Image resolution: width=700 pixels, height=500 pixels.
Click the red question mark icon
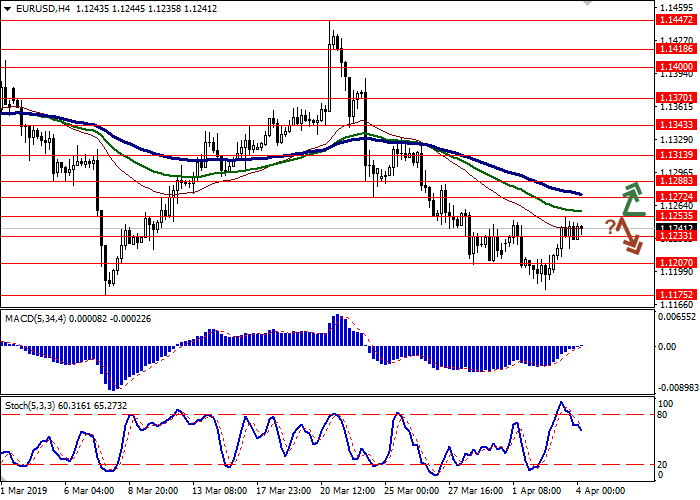(609, 225)
